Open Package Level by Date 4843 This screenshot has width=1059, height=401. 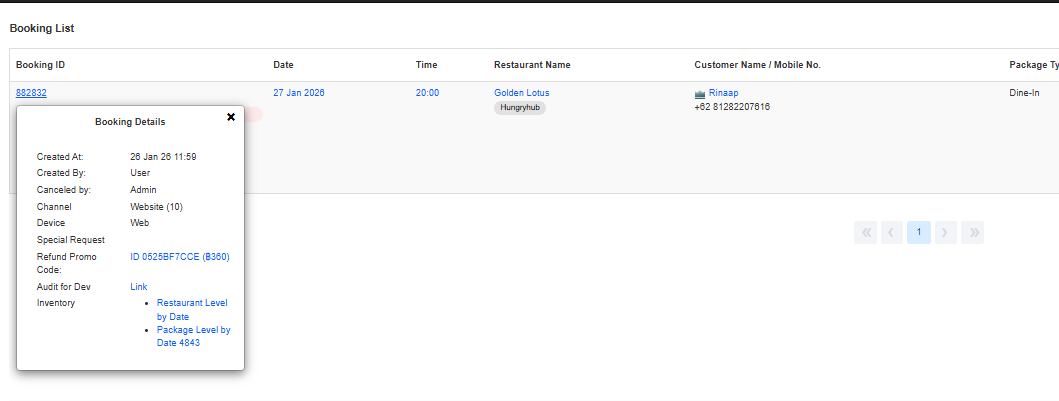[193, 336]
